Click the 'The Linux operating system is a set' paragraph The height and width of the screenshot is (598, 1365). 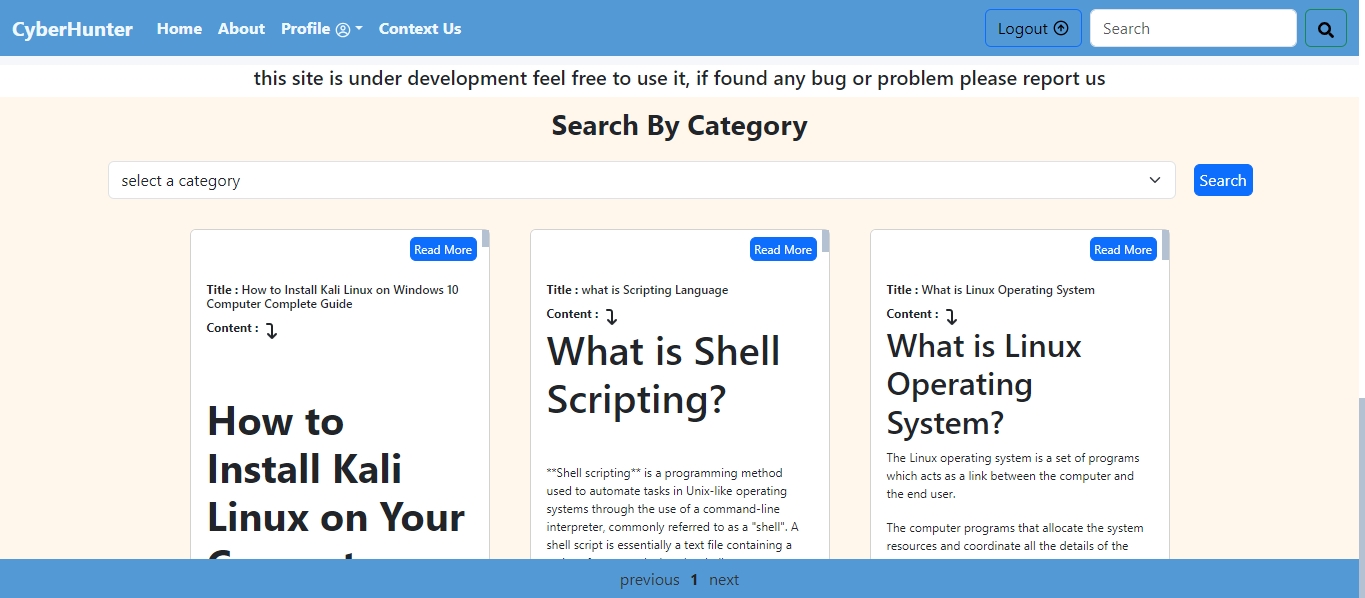(1013, 476)
